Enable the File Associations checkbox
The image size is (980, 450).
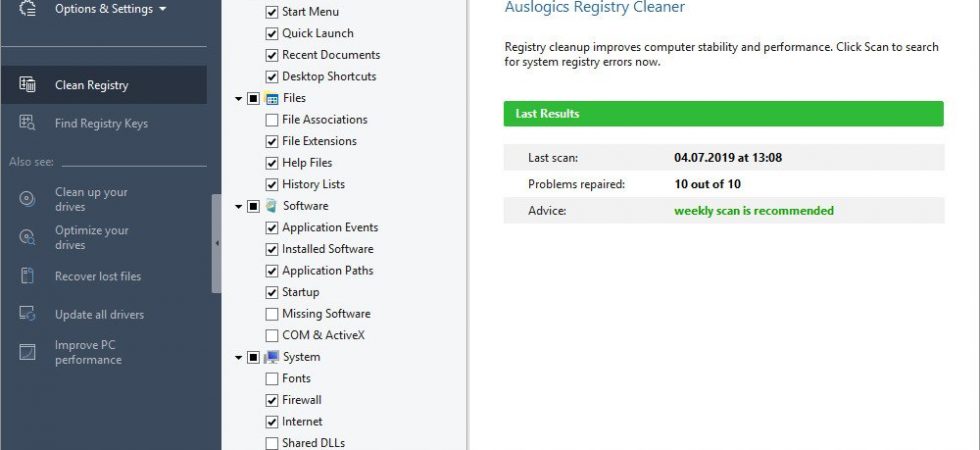point(272,119)
